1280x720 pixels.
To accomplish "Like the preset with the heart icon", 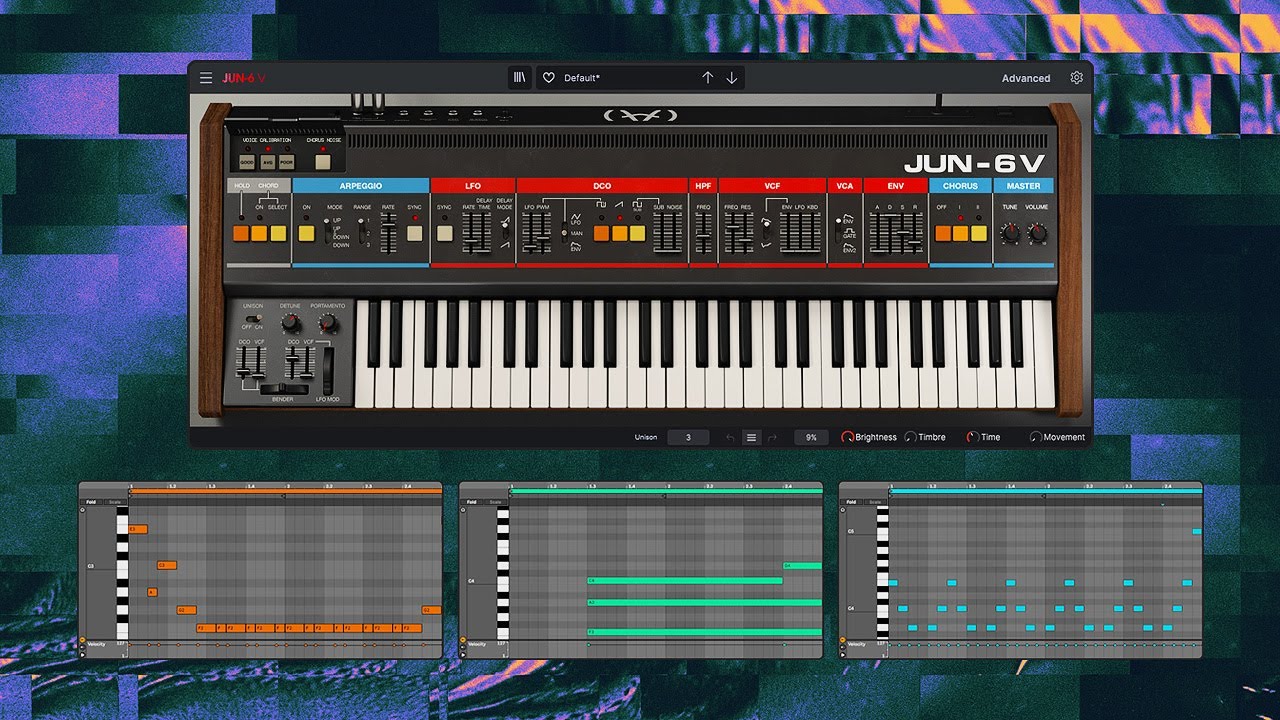I will coord(548,78).
